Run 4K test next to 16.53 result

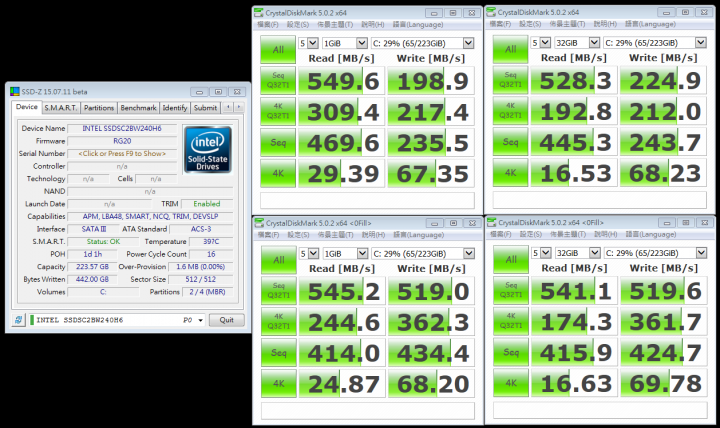click(x=510, y=173)
